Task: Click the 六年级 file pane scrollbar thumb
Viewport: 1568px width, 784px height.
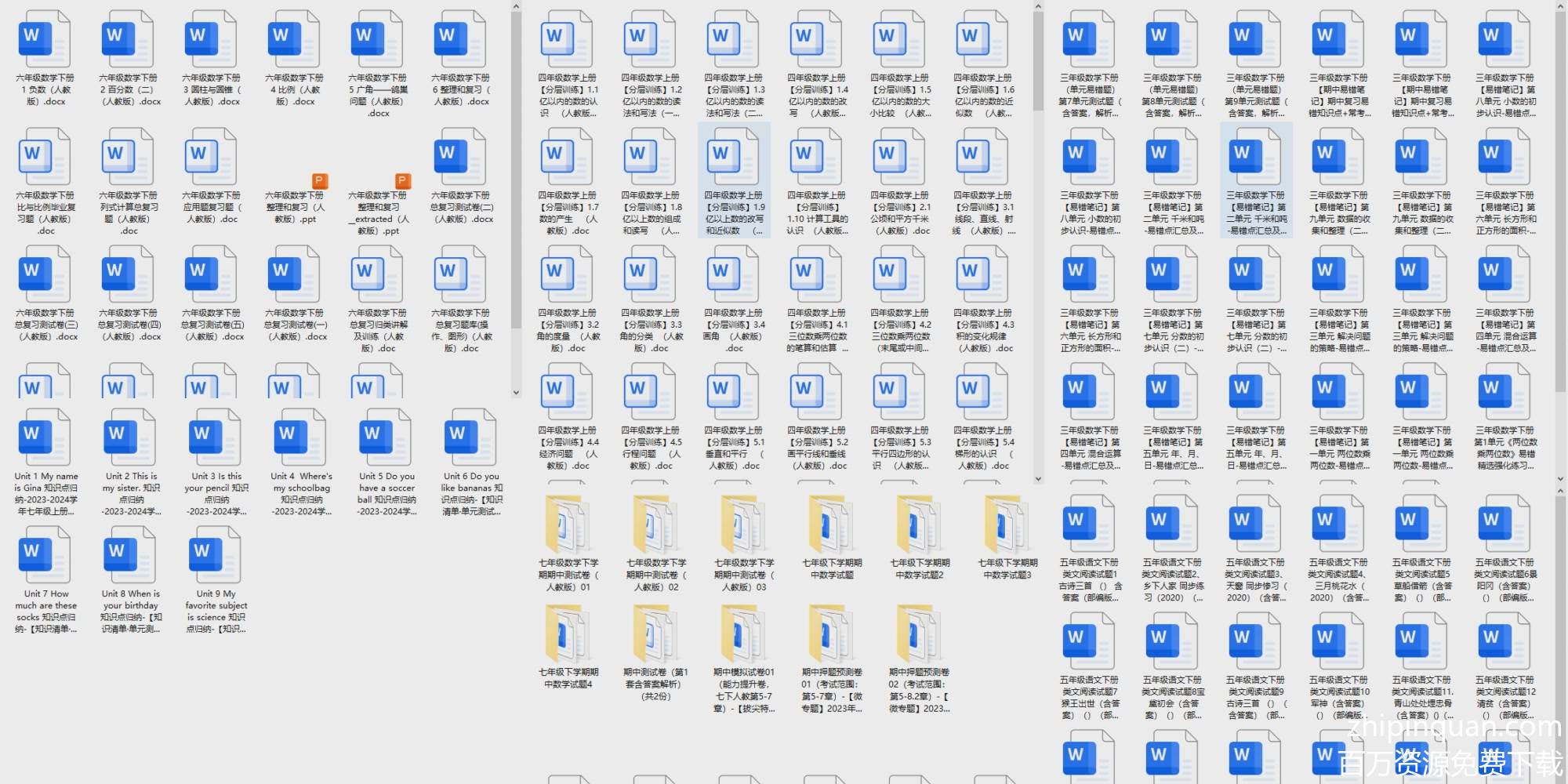Action: tap(516, 157)
